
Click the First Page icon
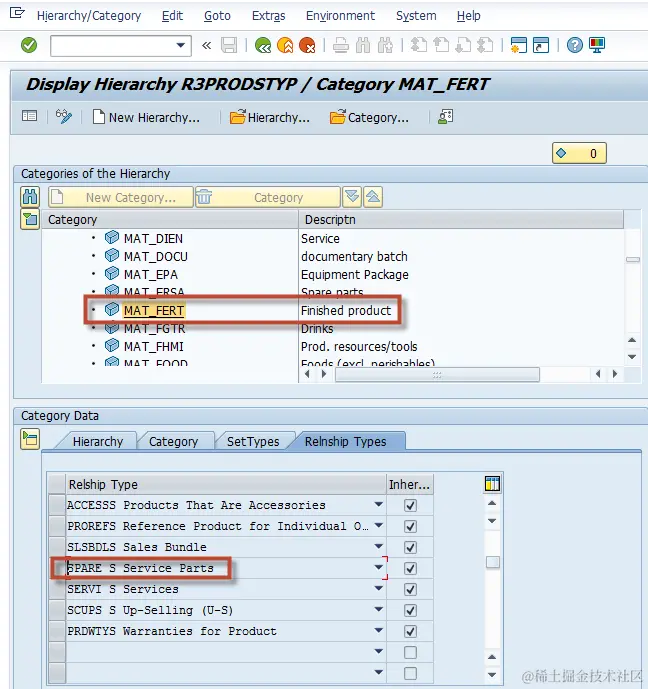coord(419,45)
